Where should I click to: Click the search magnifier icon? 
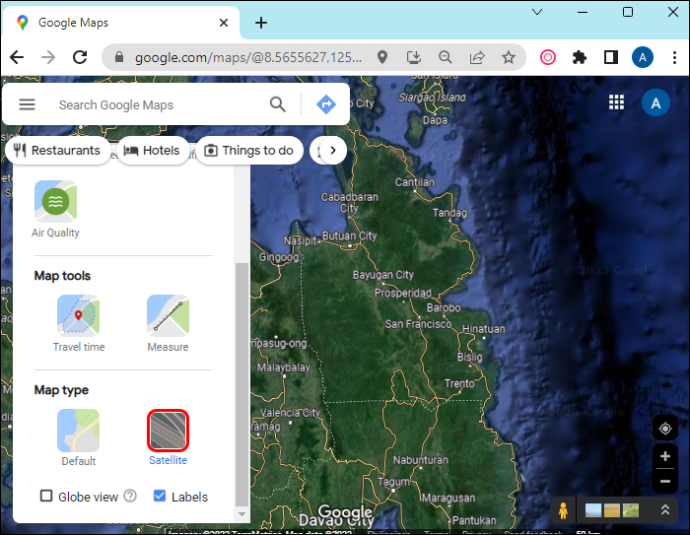click(278, 105)
